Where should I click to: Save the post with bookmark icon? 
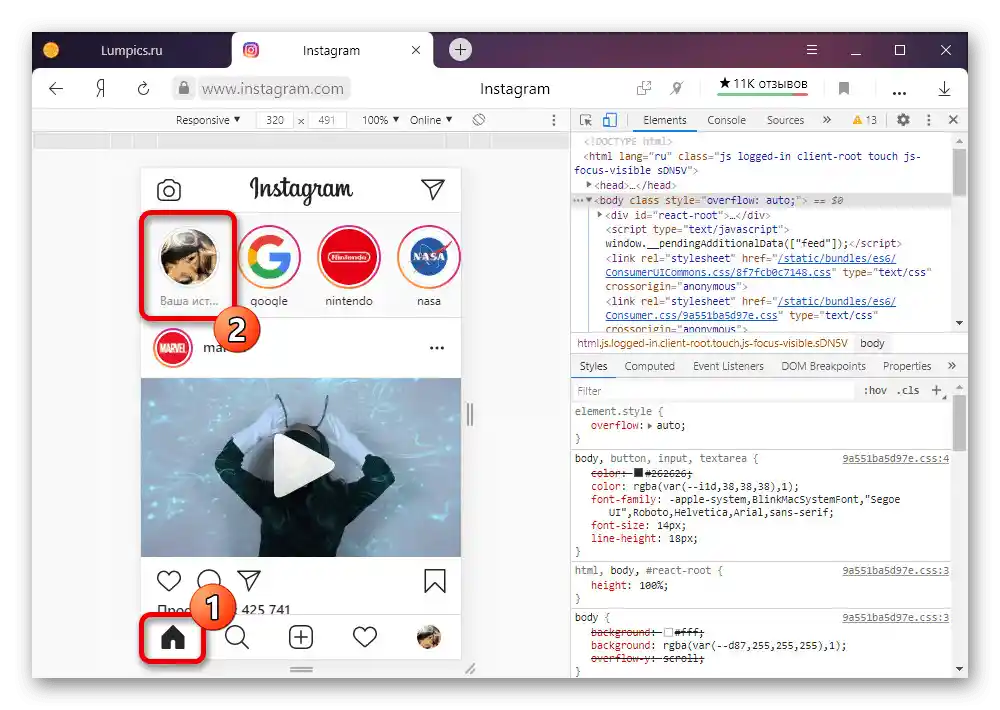[435, 581]
